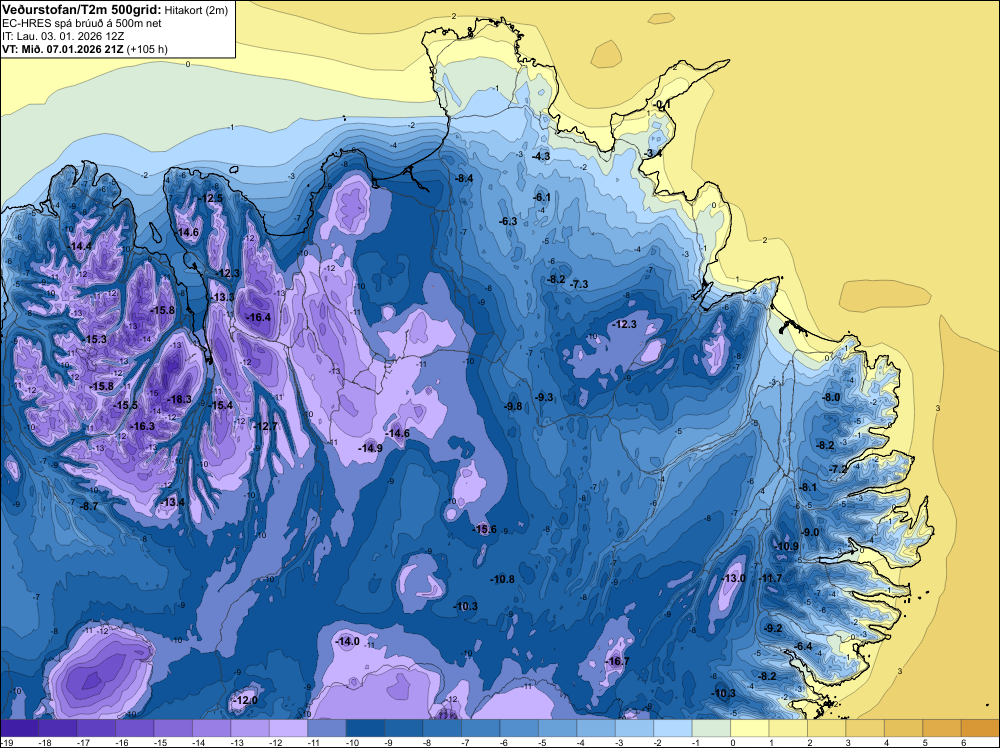Image resolution: width=1000 pixels, height=748 pixels.
Task: Click legend swatch between -13 and -12
Action: (250, 728)
